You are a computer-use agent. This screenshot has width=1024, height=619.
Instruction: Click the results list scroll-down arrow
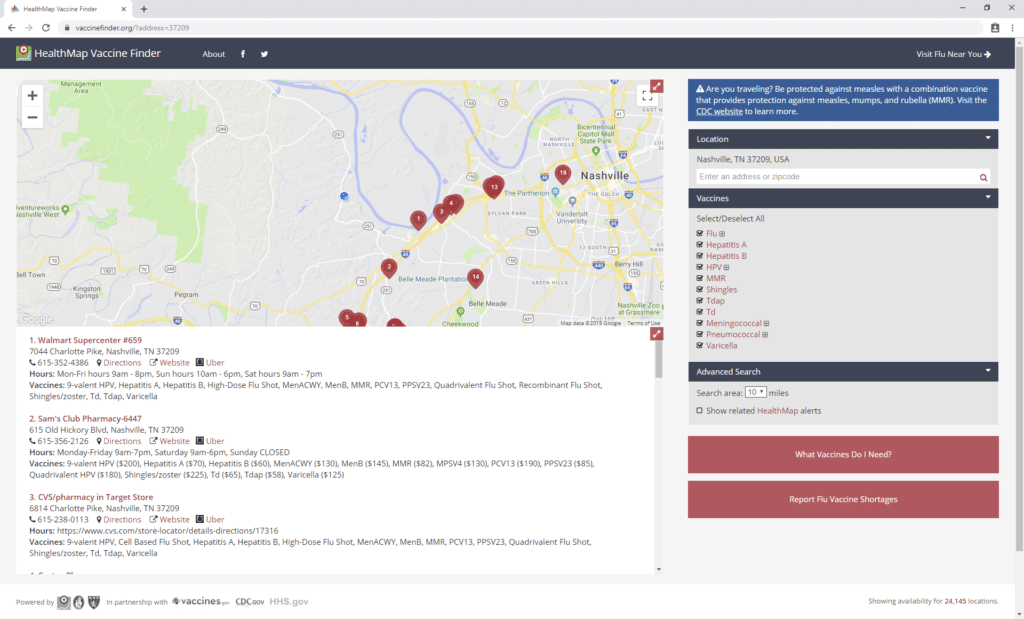658,569
